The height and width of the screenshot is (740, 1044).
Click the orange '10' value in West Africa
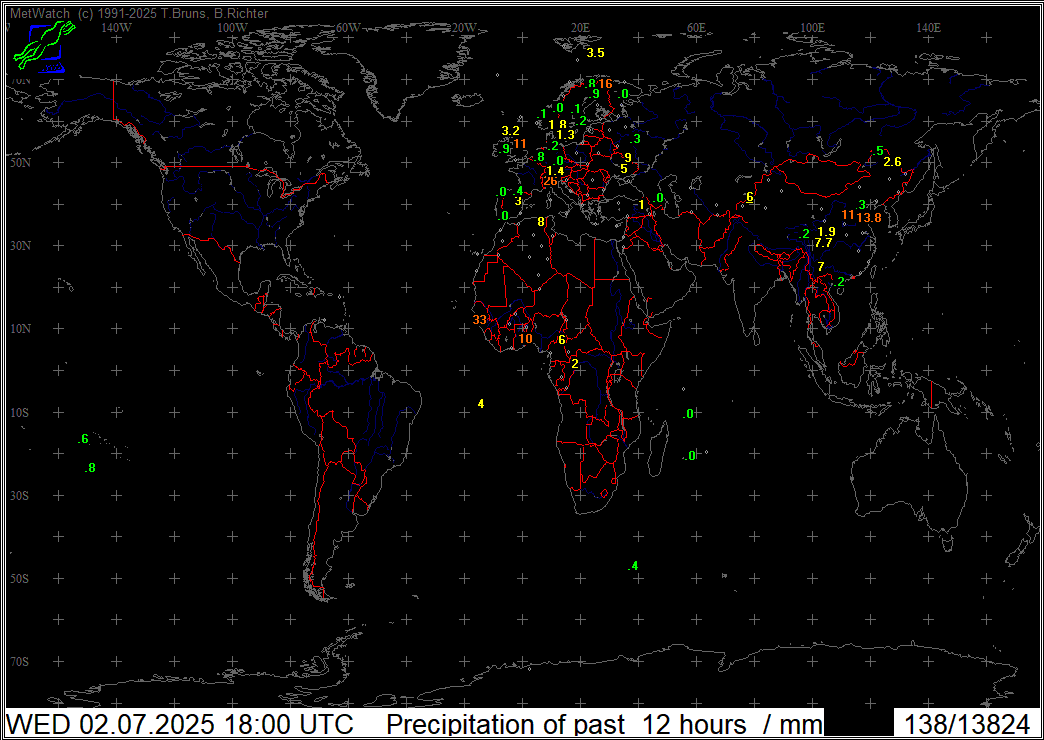click(525, 339)
